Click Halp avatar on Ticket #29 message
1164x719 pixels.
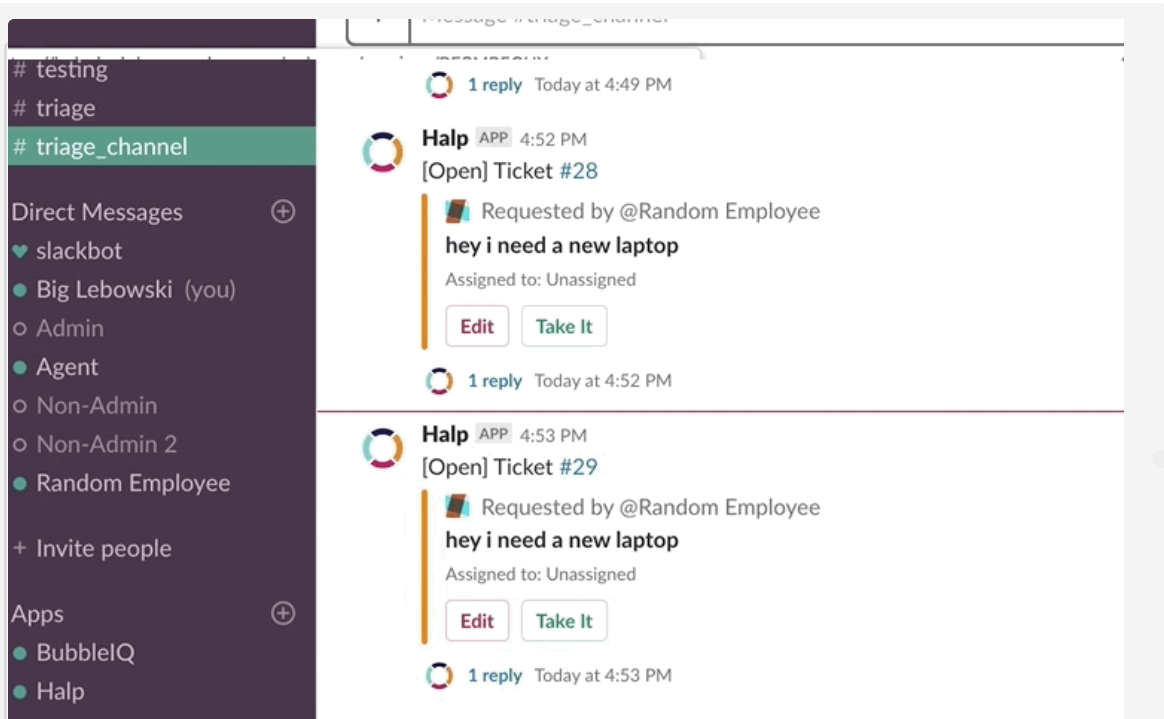(382, 449)
